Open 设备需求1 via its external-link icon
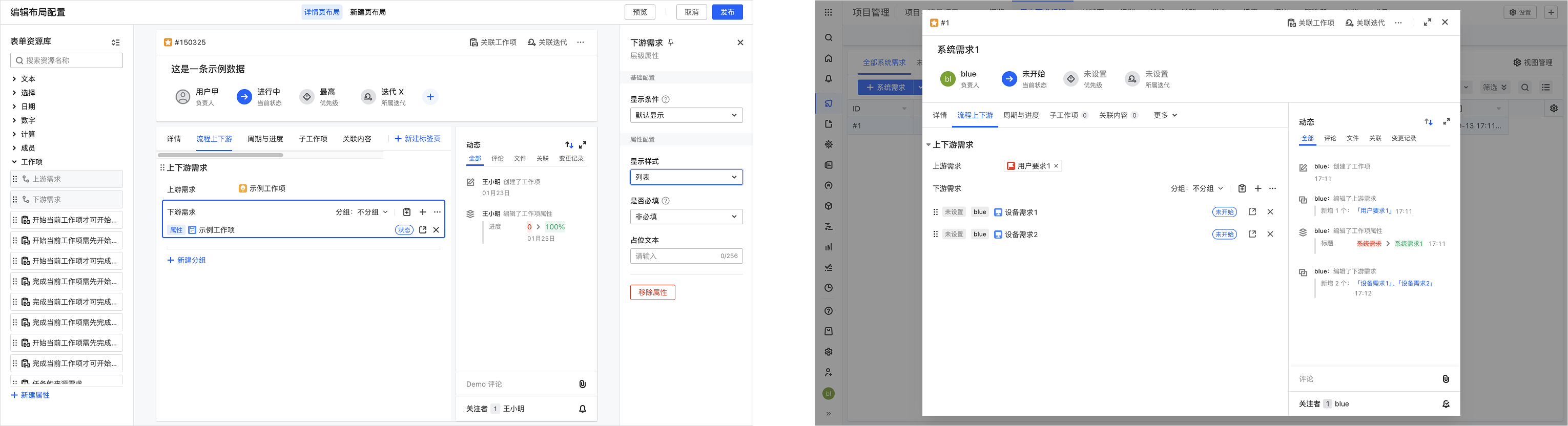 point(1252,212)
